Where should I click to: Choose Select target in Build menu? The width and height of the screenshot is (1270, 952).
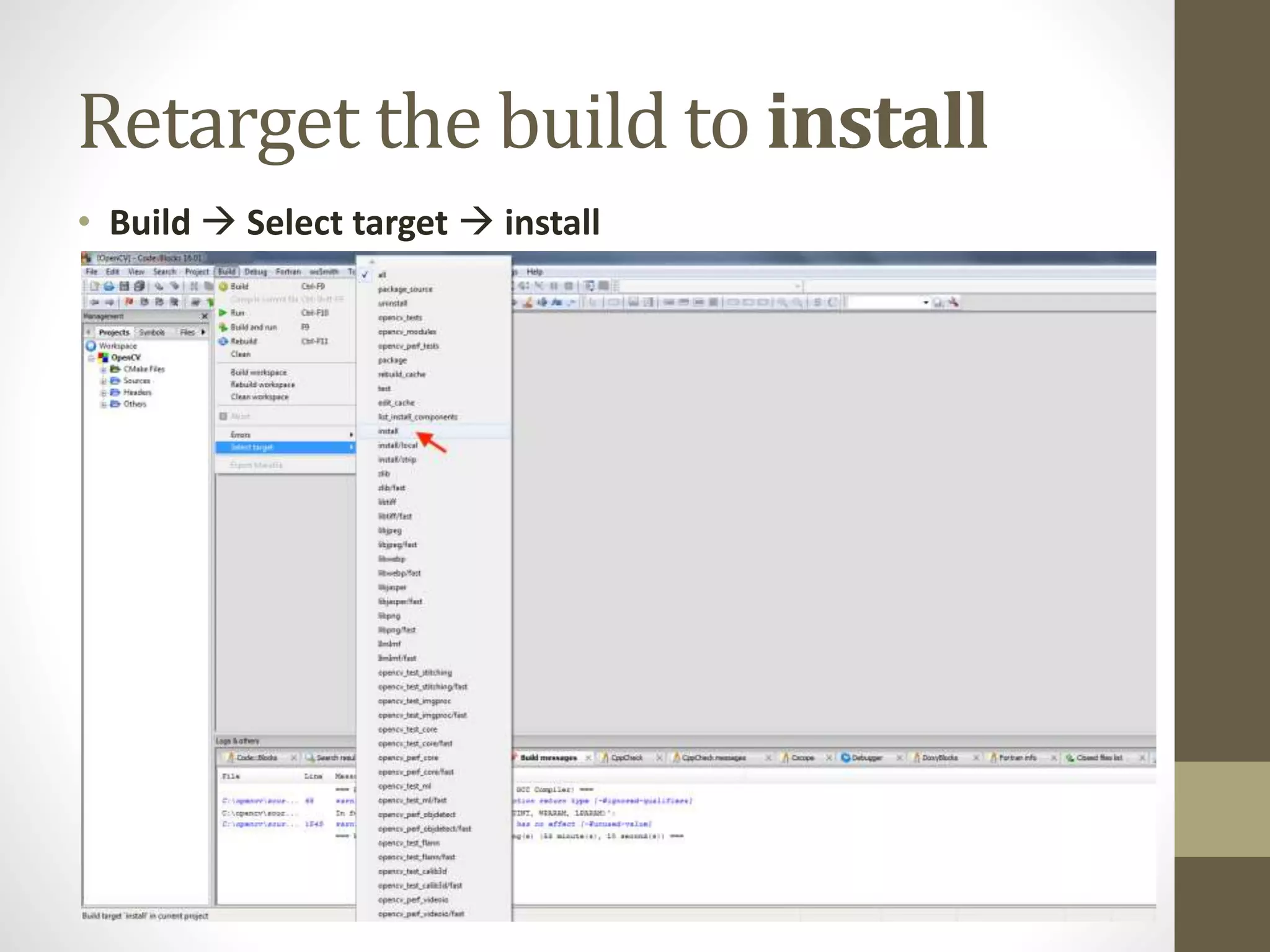pos(285,447)
